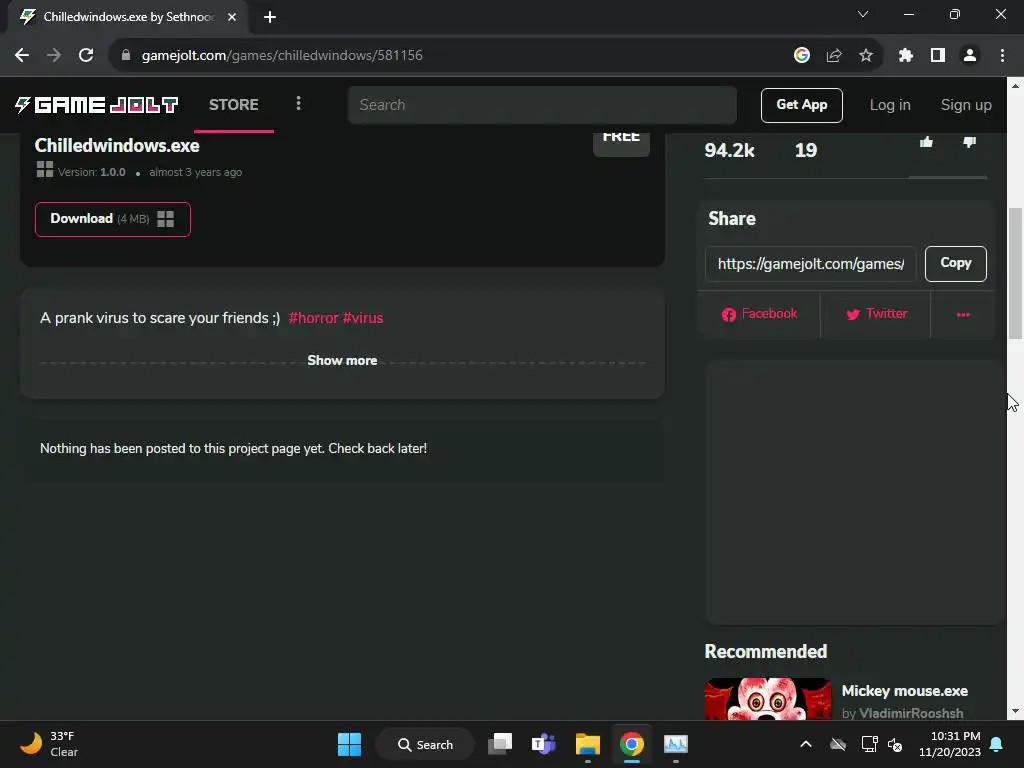The height and width of the screenshot is (768, 1024).
Task: View site information lock icon
Action: [126, 56]
